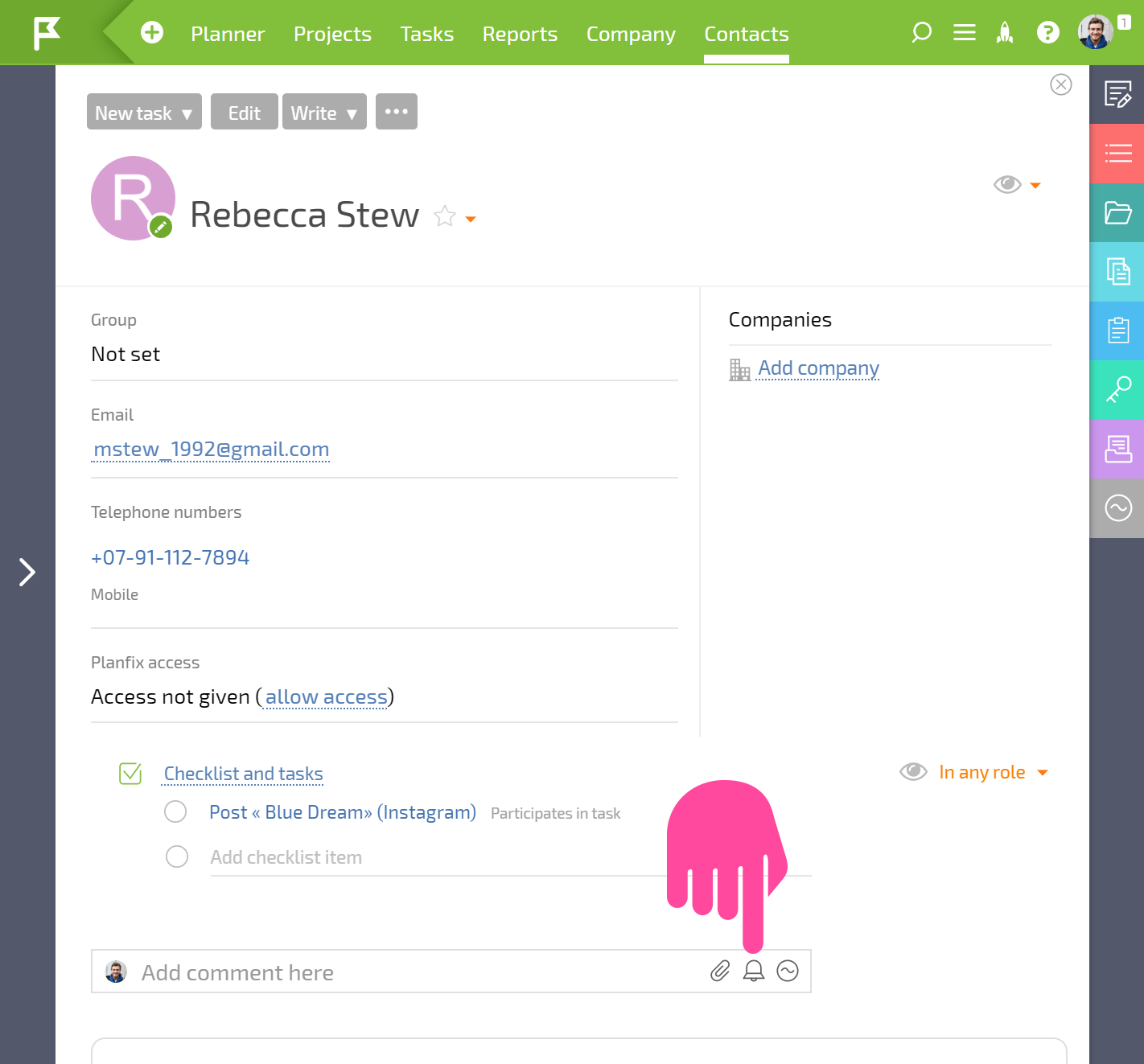
Task: Attach a file with the paperclip icon
Action: [x=720, y=971]
